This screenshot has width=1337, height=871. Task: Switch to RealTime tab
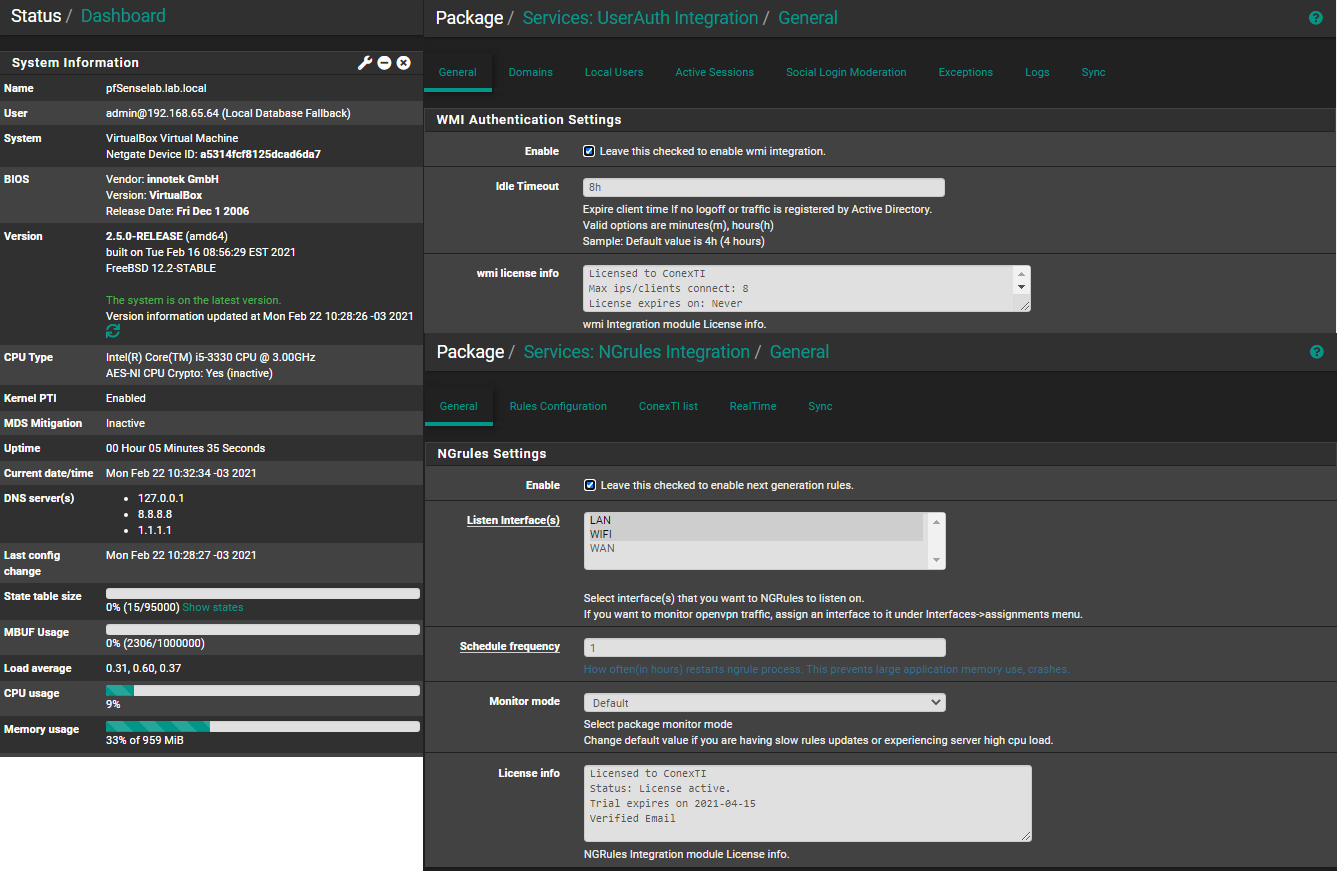tap(753, 406)
